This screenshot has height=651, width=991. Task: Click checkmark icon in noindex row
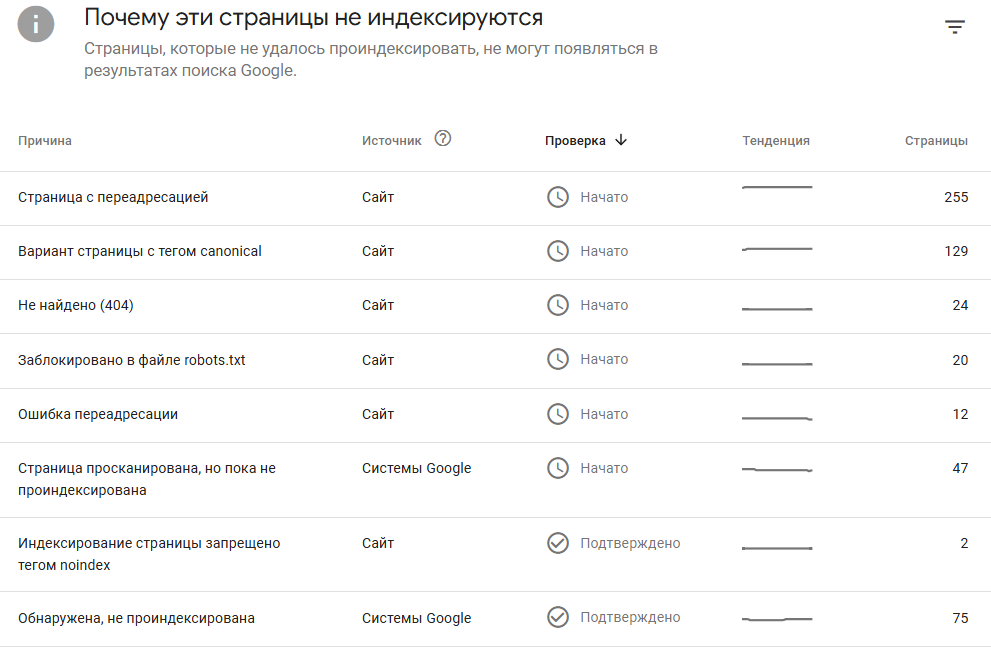coord(557,543)
